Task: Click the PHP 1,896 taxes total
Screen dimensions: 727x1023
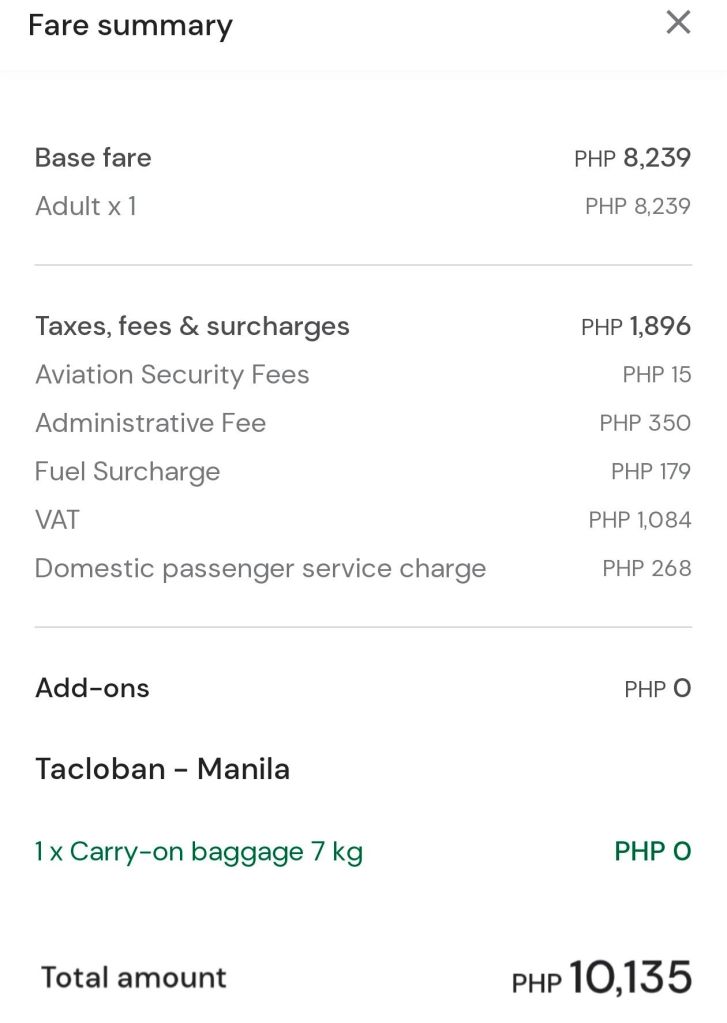Action: click(636, 326)
